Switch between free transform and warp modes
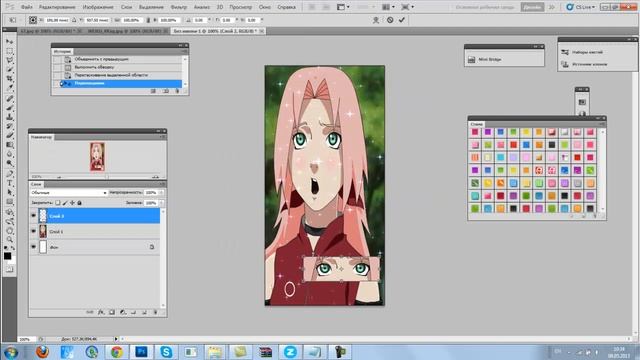This screenshot has height=360, width=640. tap(376, 20)
